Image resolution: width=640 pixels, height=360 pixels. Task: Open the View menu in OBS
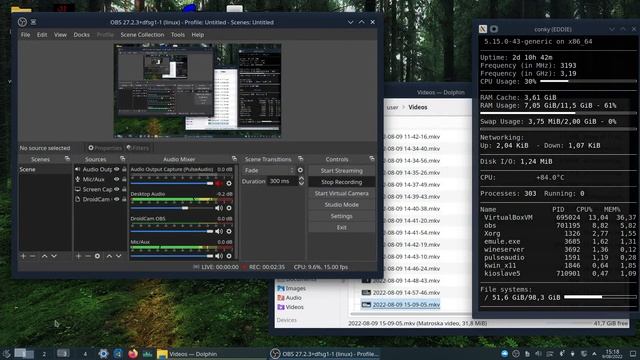[60, 35]
